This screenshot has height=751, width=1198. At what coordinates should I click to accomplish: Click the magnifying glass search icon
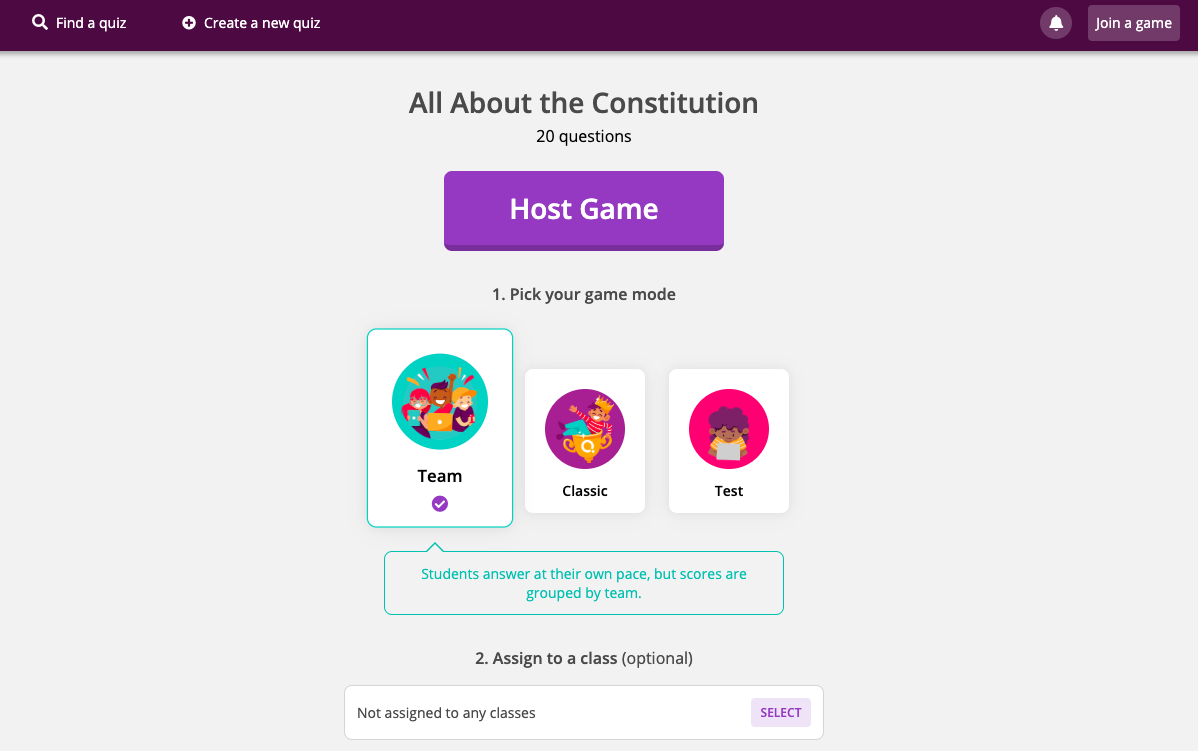click(40, 22)
